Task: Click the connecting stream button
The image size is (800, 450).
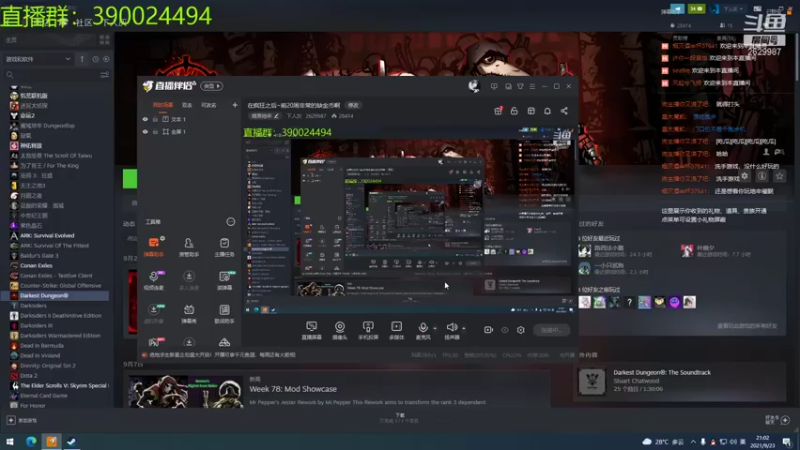Action: point(551,330)
